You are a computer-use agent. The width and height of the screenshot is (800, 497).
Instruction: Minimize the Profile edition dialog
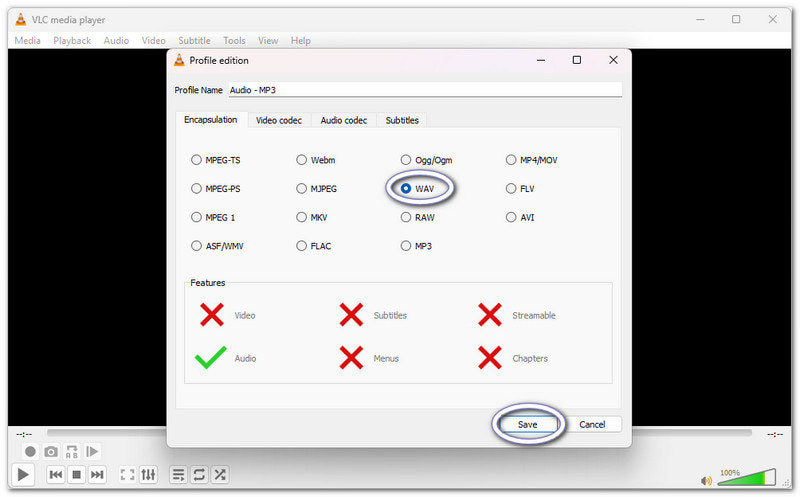pyautogui.click(x=541, y=60)
